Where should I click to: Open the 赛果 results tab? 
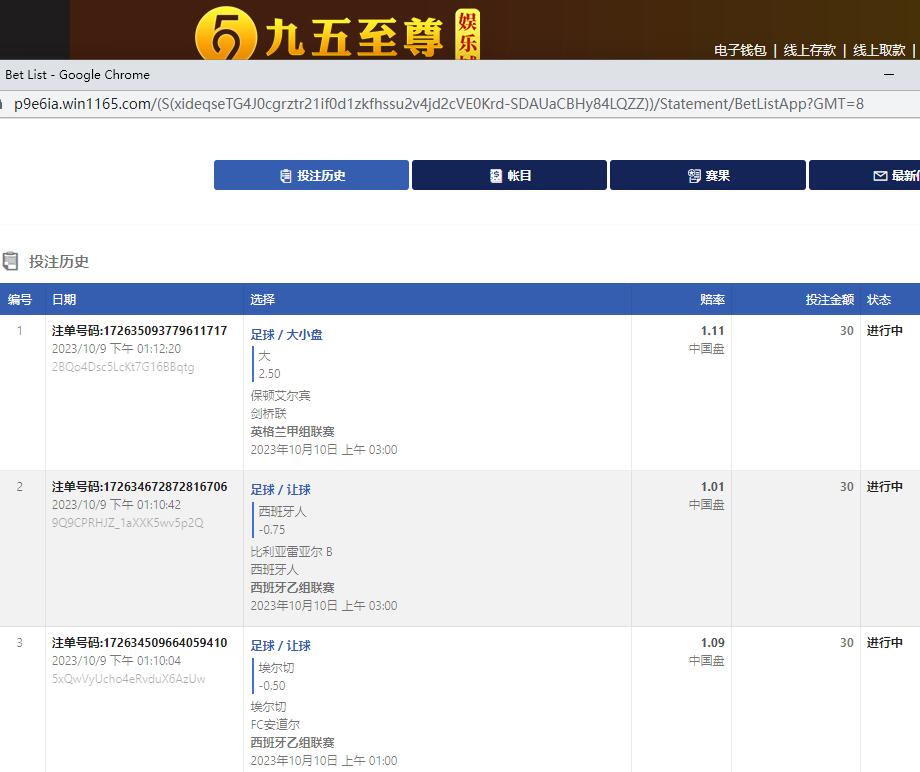(x=708, y=175)
